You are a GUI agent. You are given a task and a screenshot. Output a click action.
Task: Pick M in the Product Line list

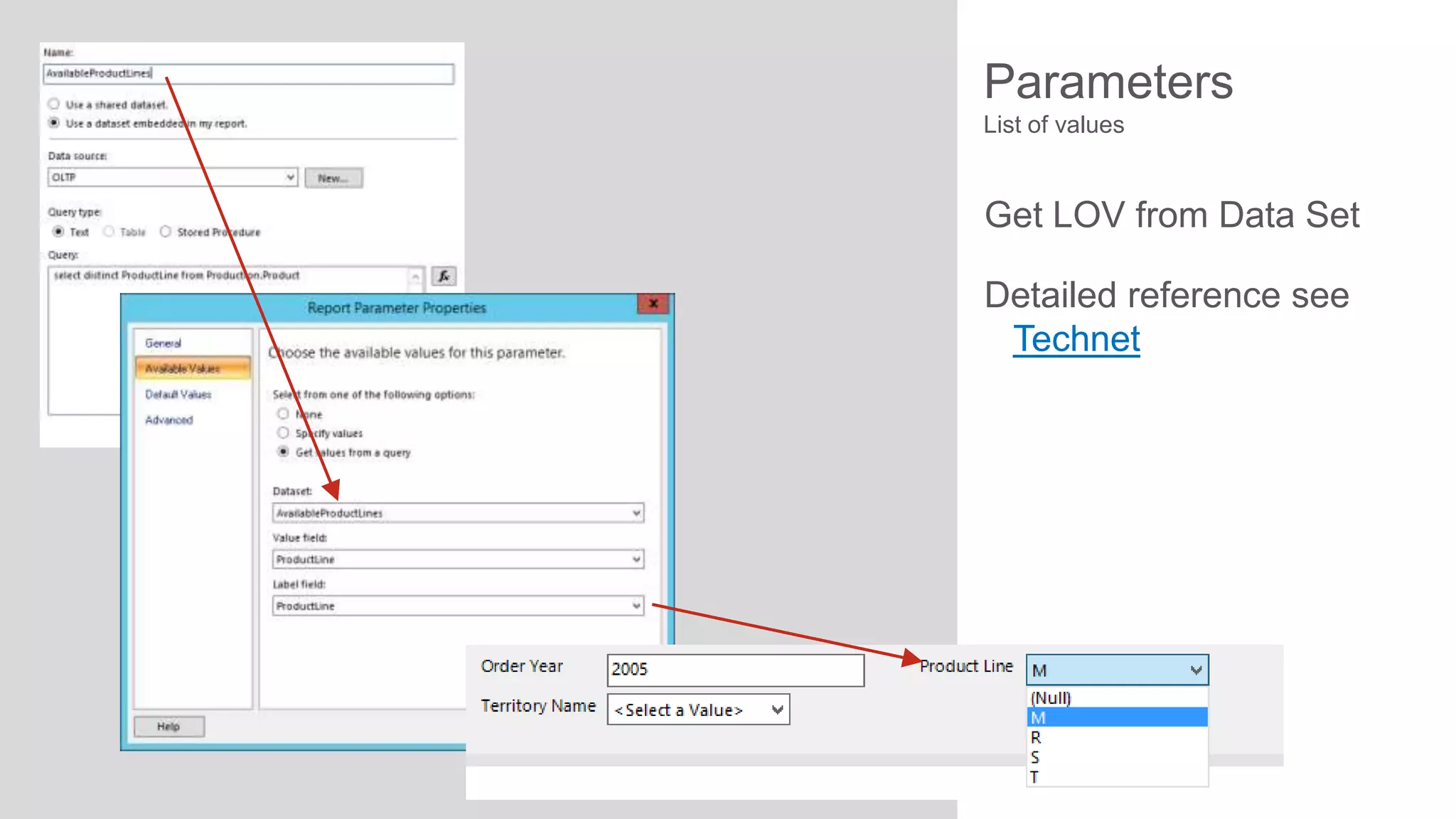coord(1117,717)
